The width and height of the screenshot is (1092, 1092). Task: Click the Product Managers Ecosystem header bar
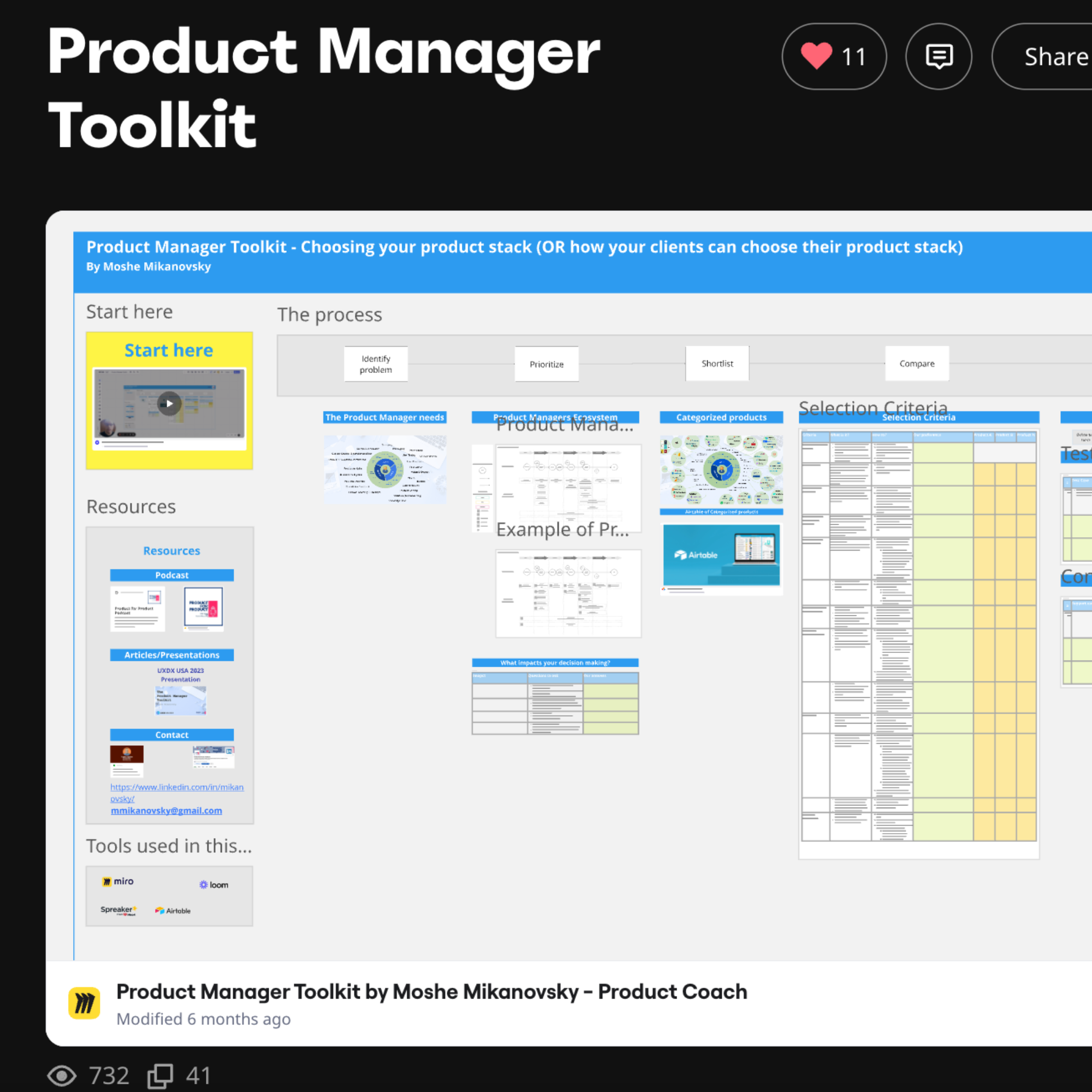tap(555, 417)
